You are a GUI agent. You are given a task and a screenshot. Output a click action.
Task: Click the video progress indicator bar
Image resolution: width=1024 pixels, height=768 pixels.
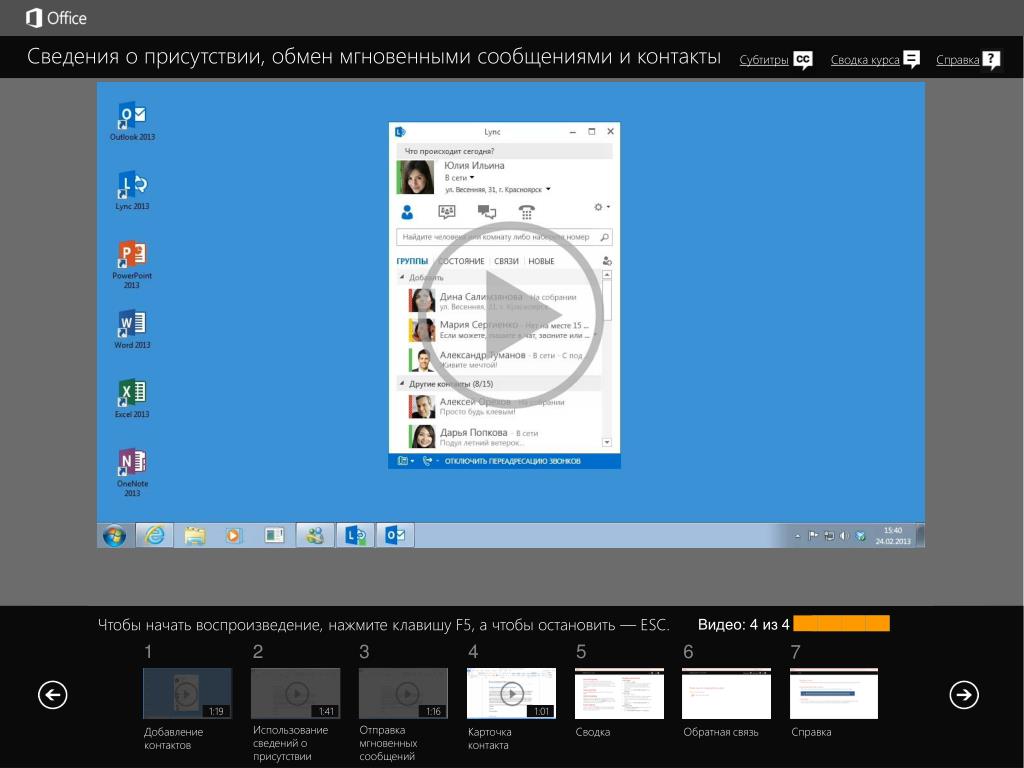tap(841, 624)
